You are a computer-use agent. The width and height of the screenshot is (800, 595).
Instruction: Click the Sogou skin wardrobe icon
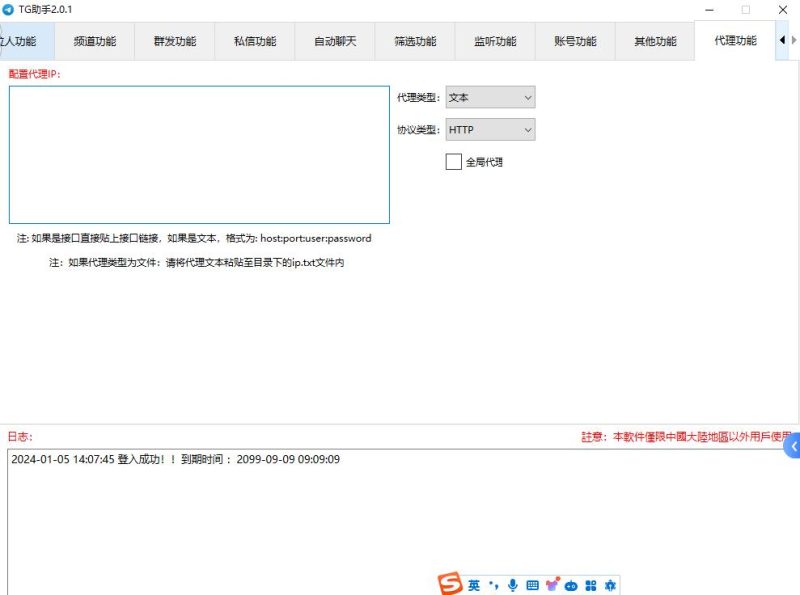[x=552, y=585]
